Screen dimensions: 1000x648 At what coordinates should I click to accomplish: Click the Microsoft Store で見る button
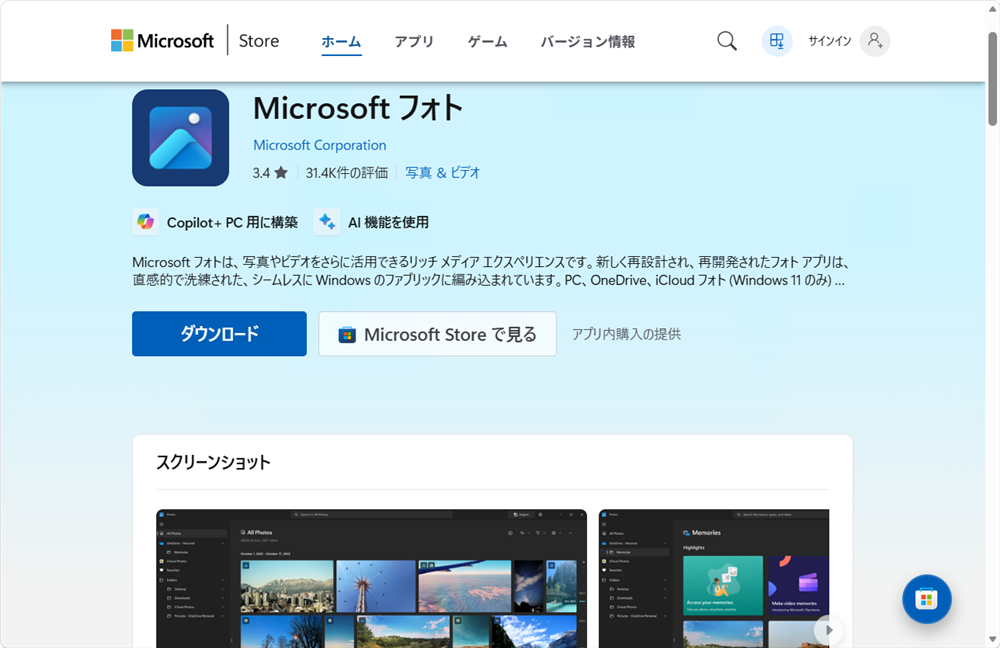point(438,334)
